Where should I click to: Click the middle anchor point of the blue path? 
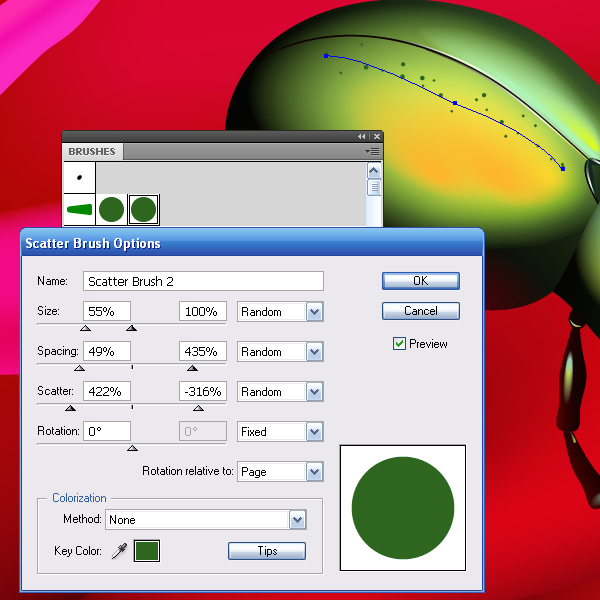click(x=455, y=103)
